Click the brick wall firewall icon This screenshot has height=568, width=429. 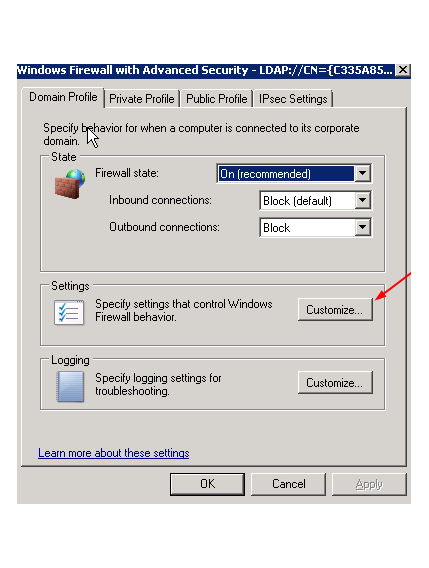tap(70, 184)
